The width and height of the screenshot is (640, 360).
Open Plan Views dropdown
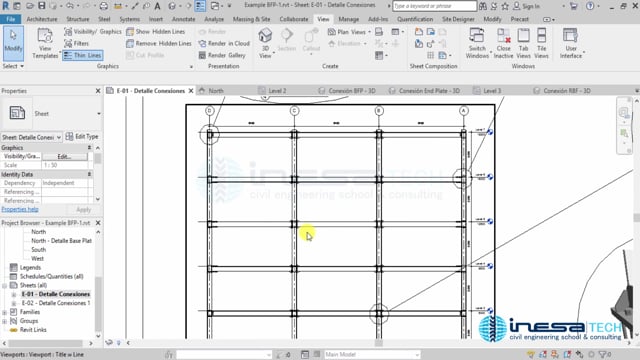(x=349, y=32)
